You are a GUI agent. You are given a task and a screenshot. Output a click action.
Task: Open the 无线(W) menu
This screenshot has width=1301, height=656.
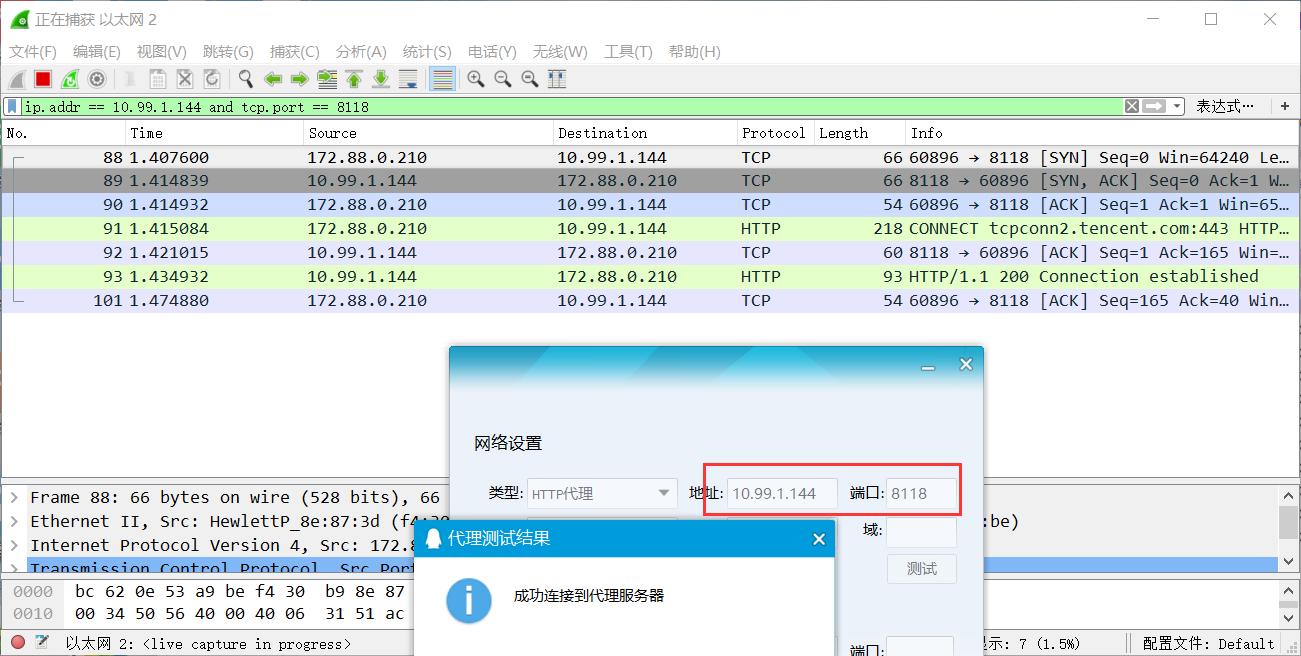[560, 52]
